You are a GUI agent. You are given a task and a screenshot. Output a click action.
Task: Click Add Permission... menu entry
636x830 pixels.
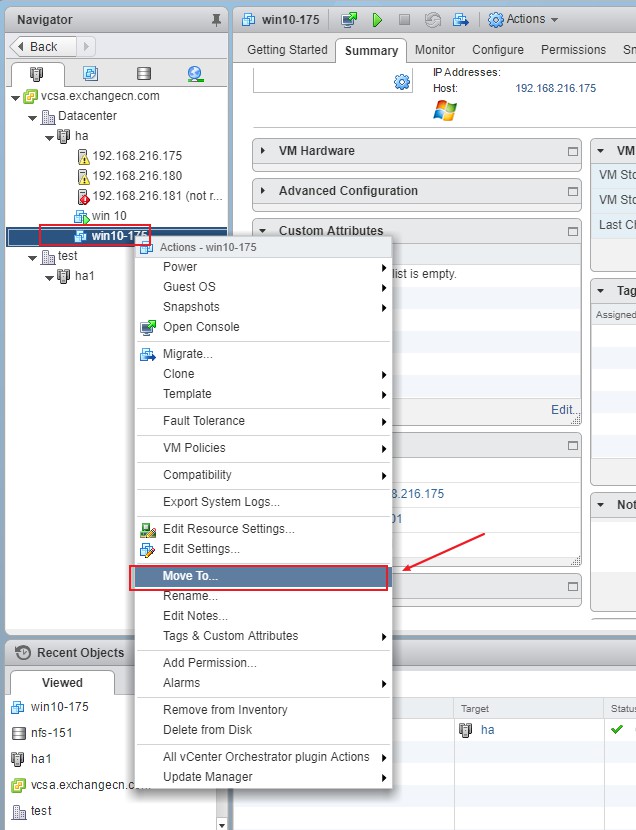[263, 663]
